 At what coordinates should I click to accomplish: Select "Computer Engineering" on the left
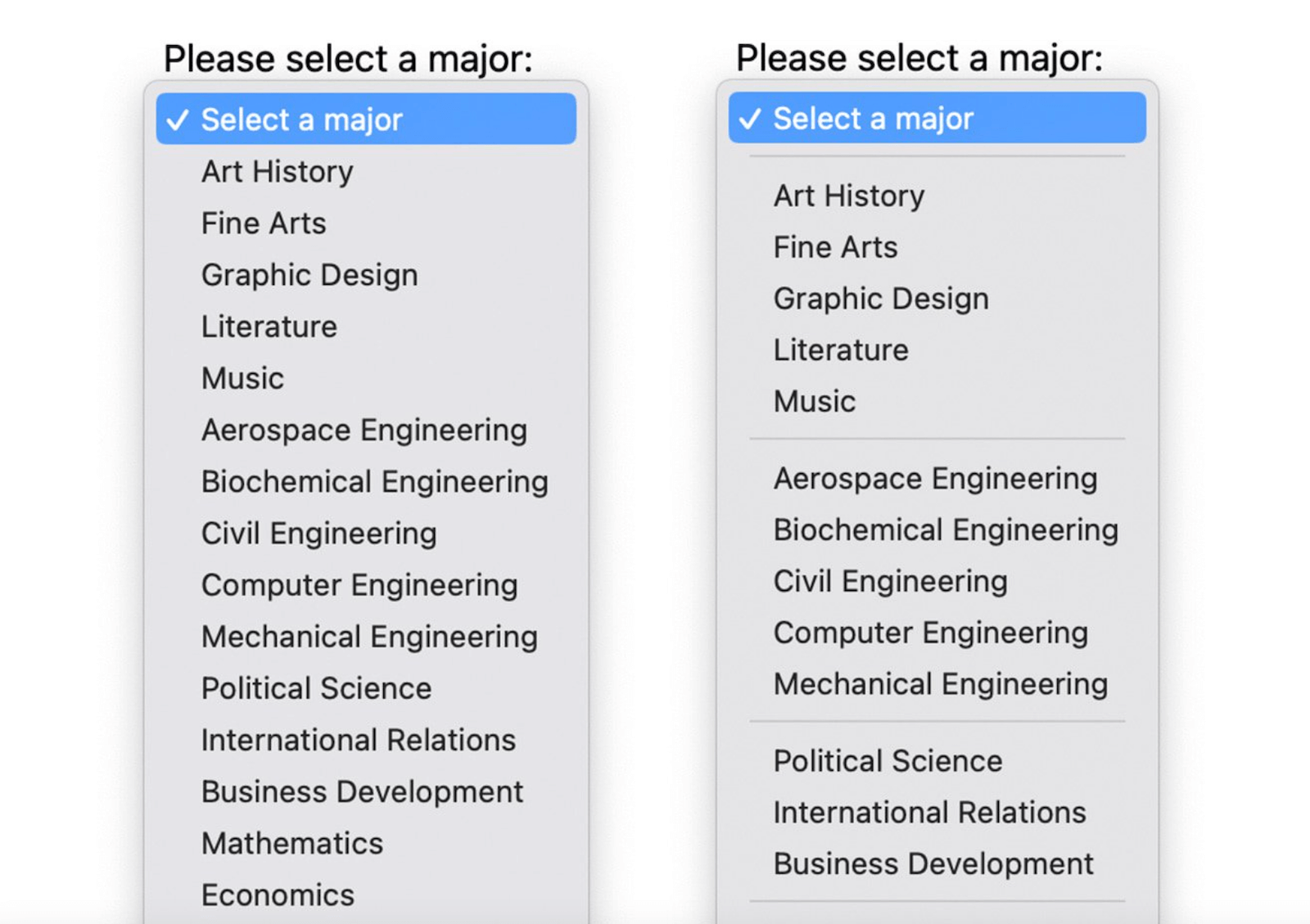359,585
